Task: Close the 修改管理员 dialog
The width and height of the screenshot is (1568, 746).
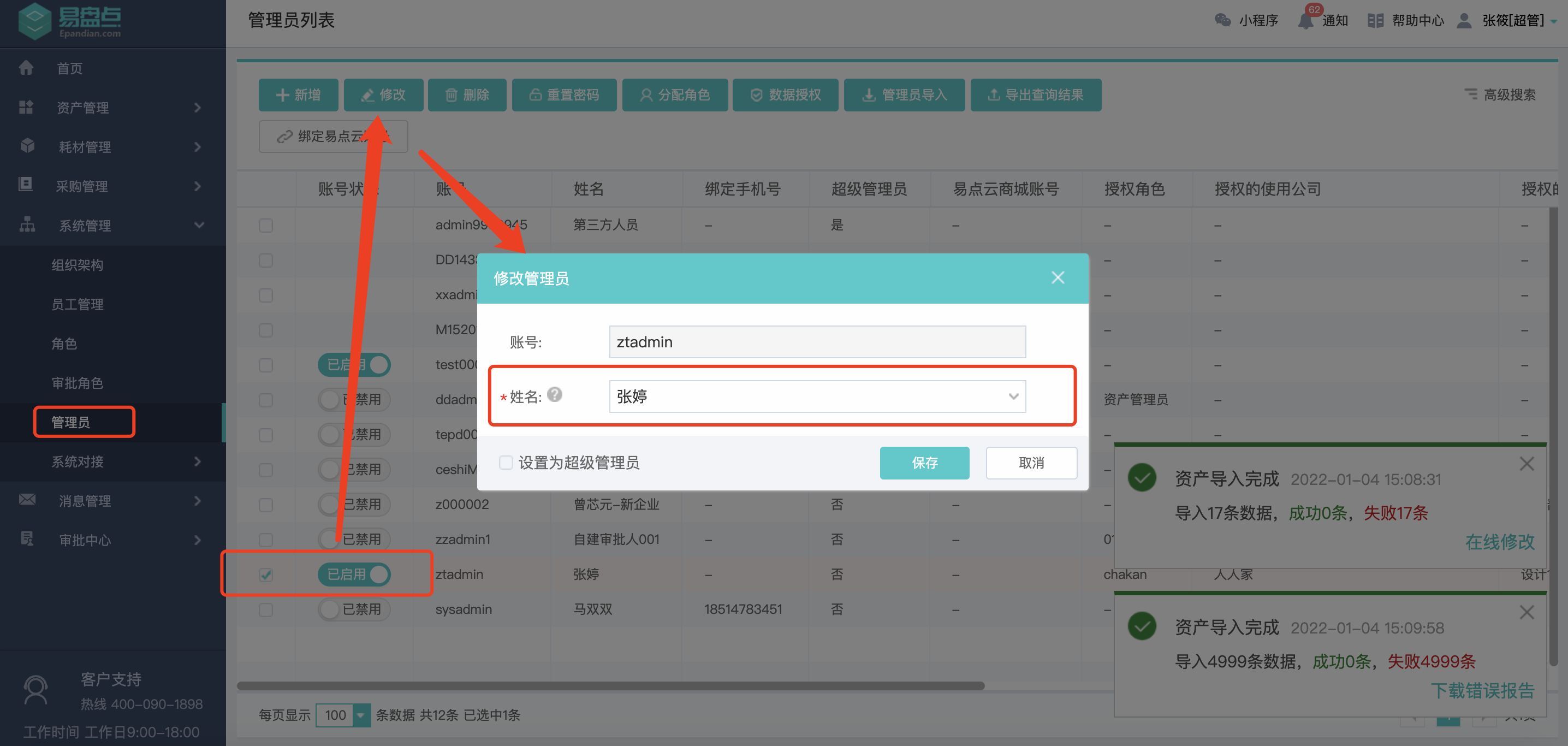Action: tap(1058, 277)
